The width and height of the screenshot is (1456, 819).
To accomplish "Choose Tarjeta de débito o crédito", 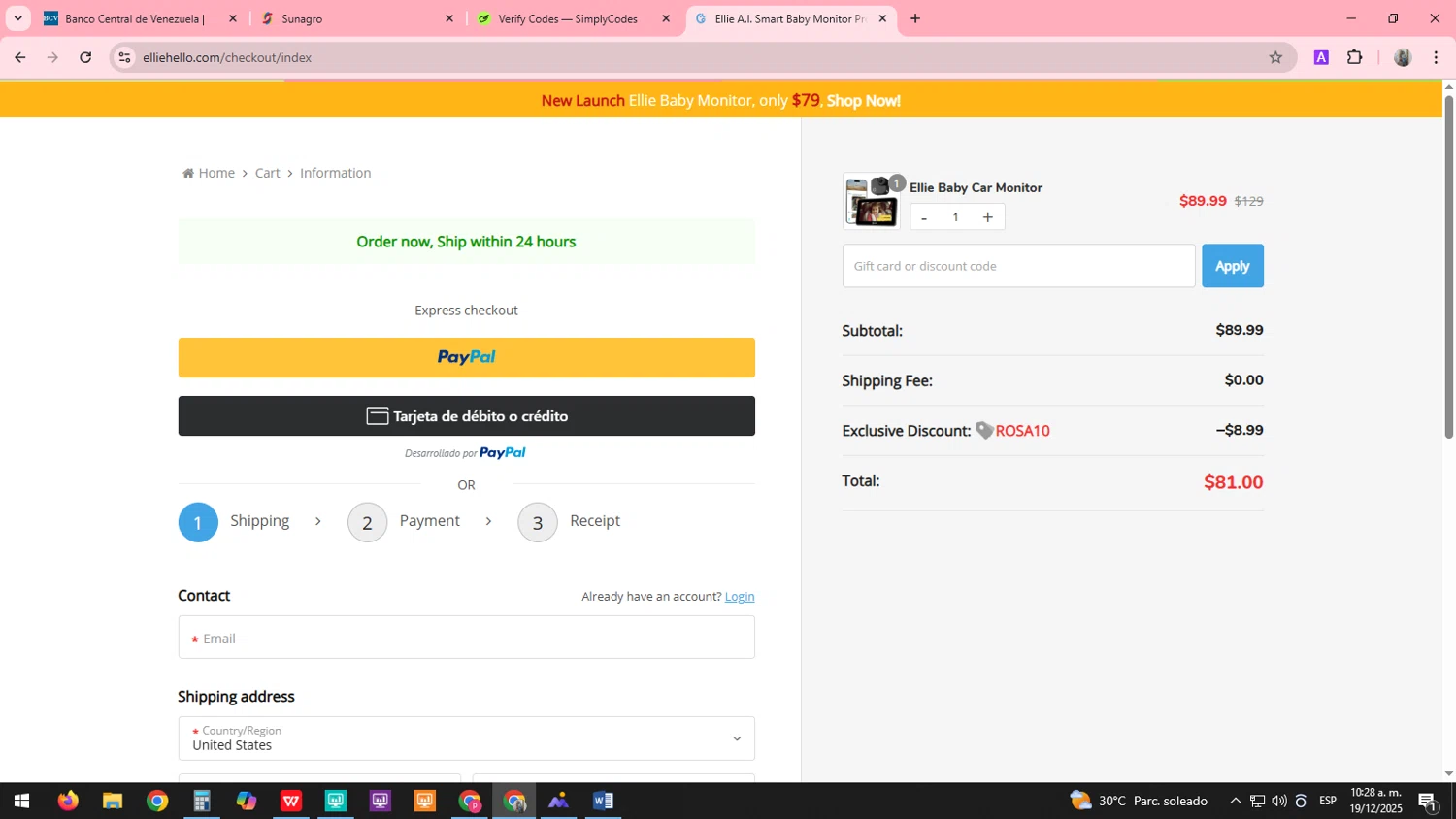I will coord(466,415).
